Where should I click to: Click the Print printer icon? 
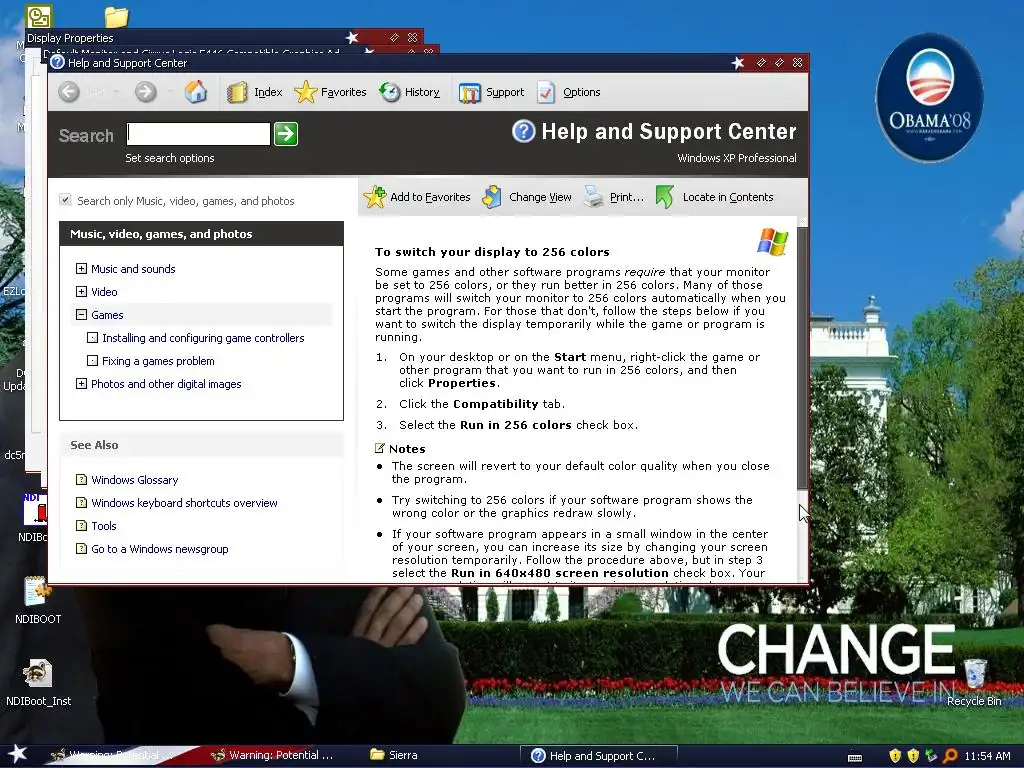[x=594, y=197]
